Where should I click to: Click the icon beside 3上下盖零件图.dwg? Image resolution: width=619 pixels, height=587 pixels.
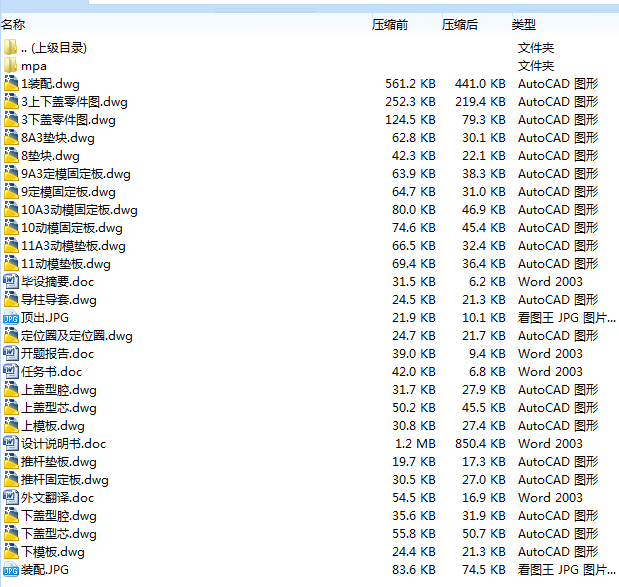(x=11, y=101)
